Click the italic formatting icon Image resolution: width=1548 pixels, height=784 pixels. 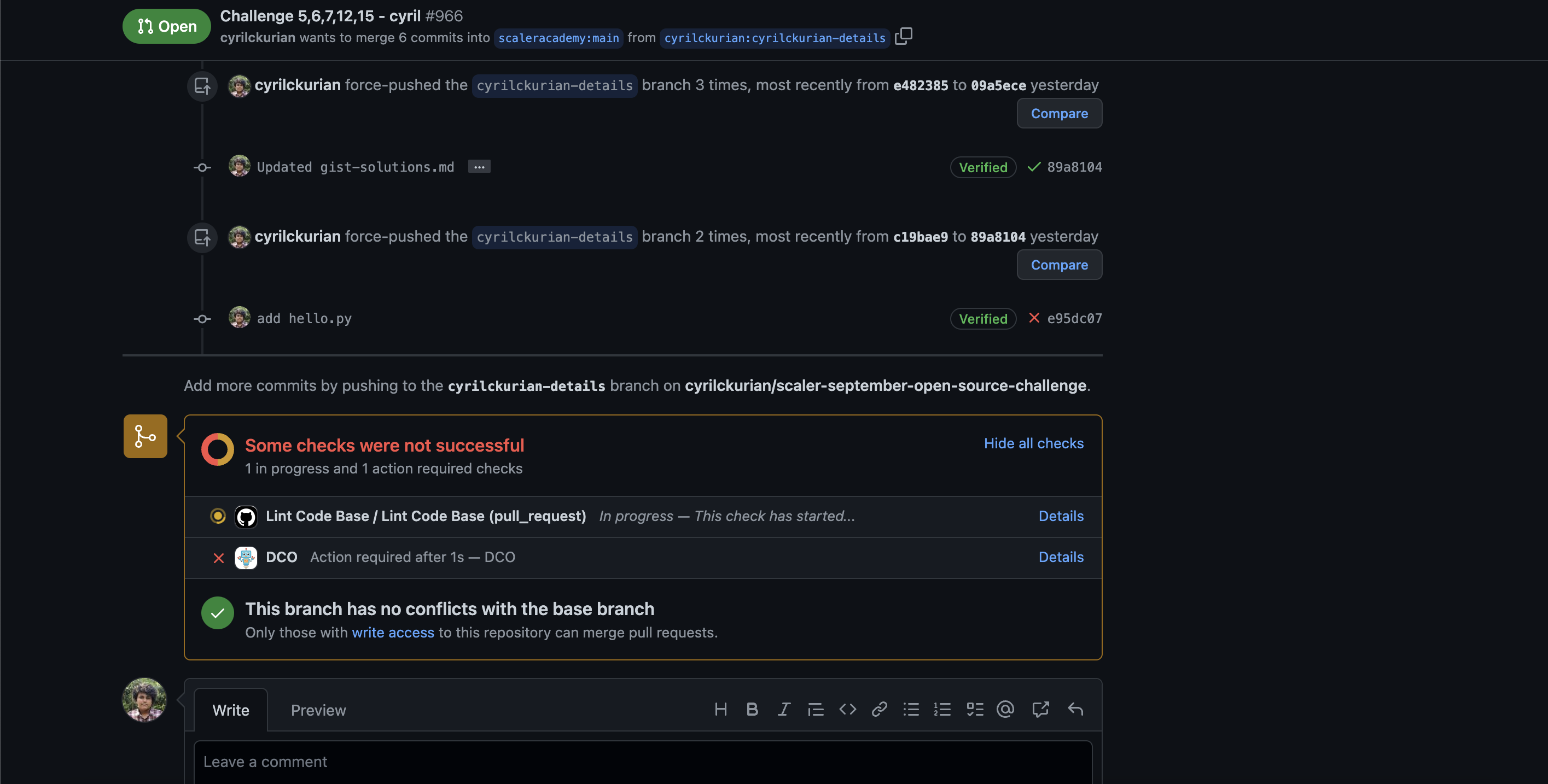click(x=784, y=709)
